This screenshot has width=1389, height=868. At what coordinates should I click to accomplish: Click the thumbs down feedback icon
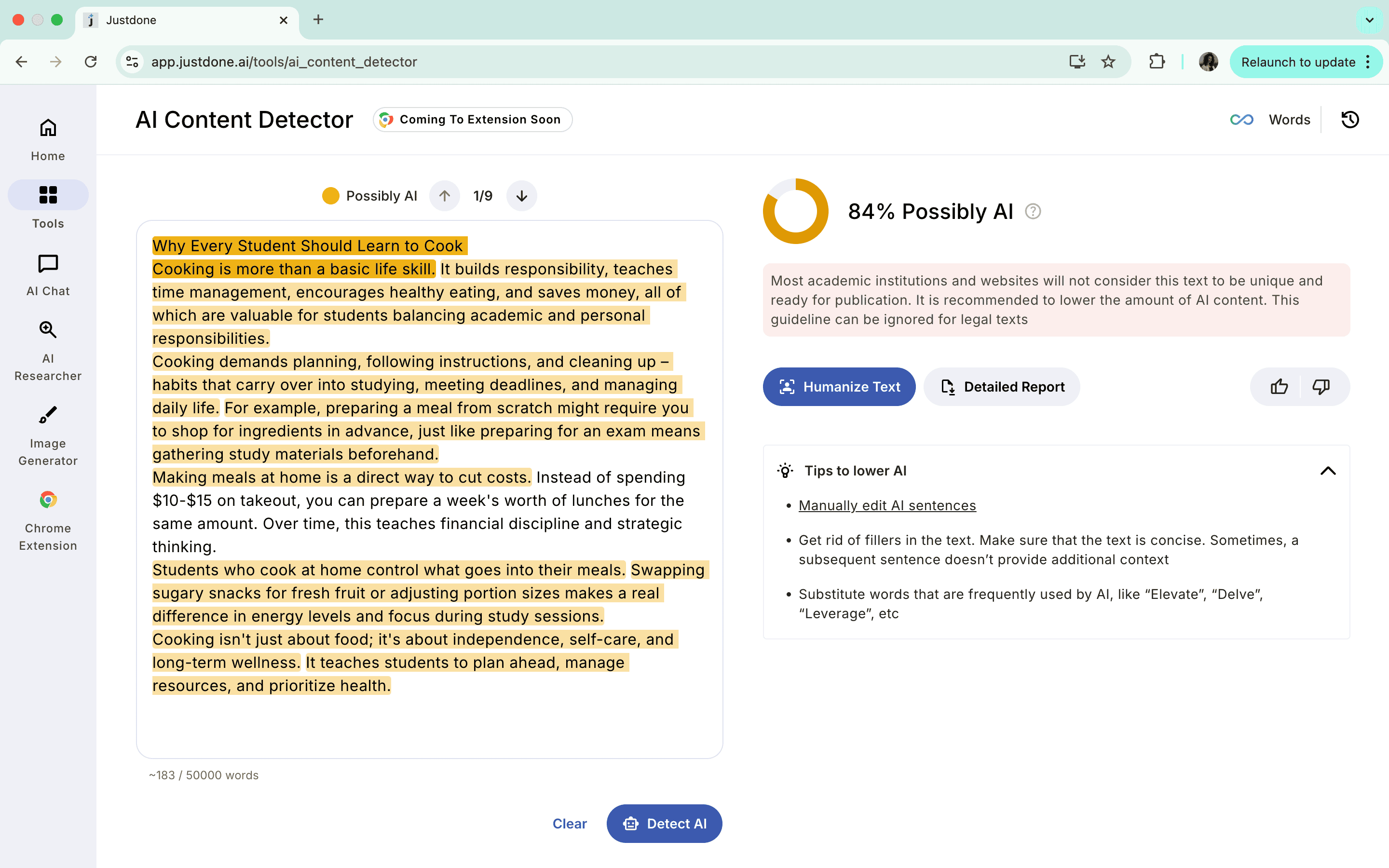[1321, 386]
